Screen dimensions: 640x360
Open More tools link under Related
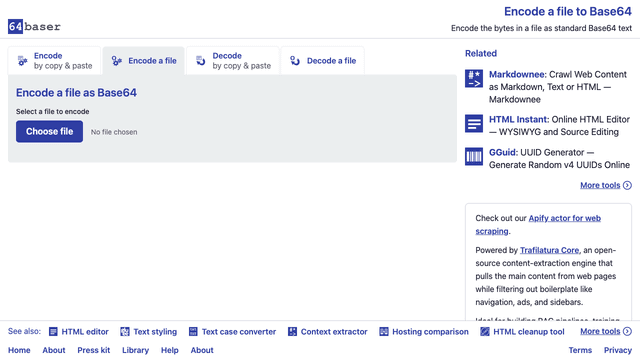[600, 185]
